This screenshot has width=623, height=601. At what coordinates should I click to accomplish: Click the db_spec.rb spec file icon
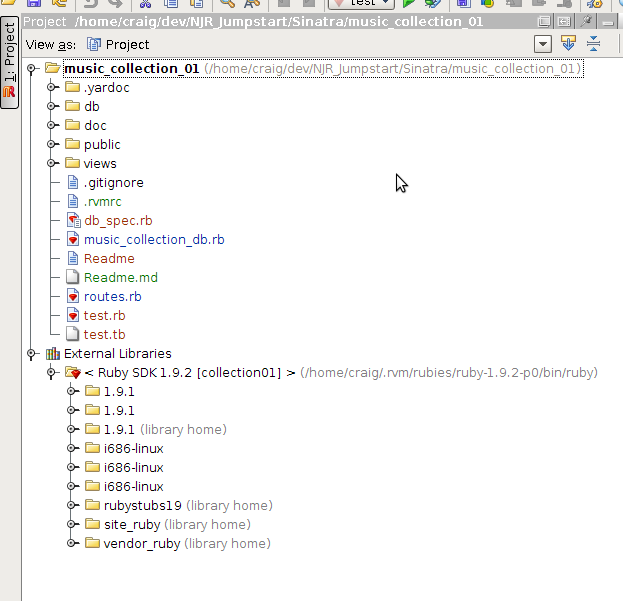coord(74,220)
